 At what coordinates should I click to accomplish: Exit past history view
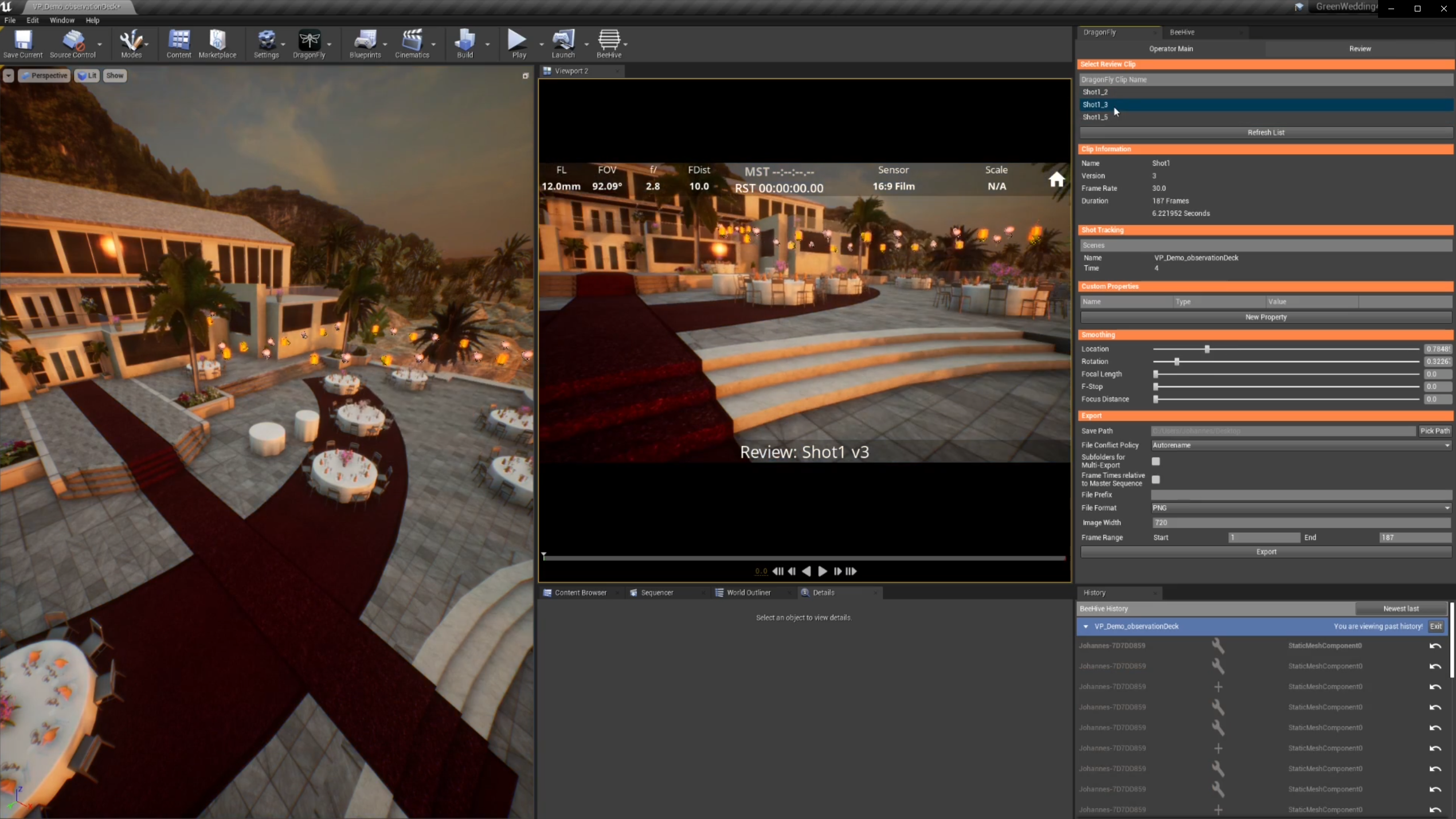(x=1435, y=626)
